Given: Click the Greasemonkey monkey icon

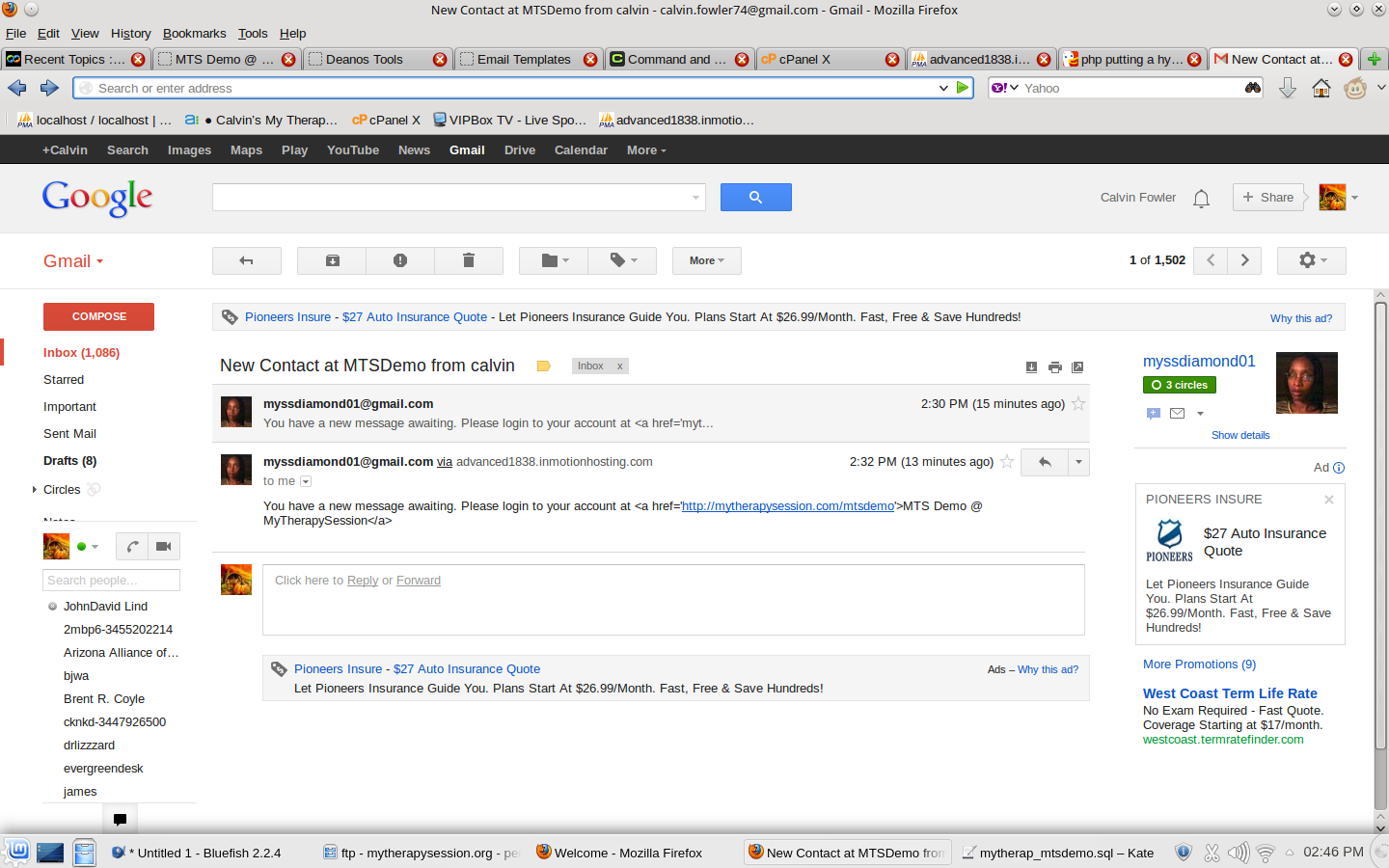Looking at the screenshot, I should click(x=1355, y=88).
